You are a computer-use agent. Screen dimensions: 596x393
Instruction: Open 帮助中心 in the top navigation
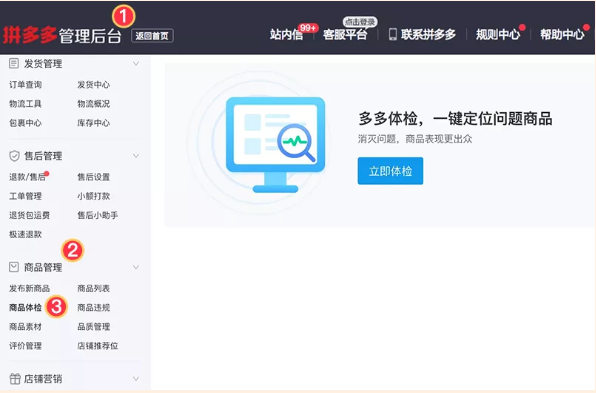pyautogui.click(x=562, y=35)
